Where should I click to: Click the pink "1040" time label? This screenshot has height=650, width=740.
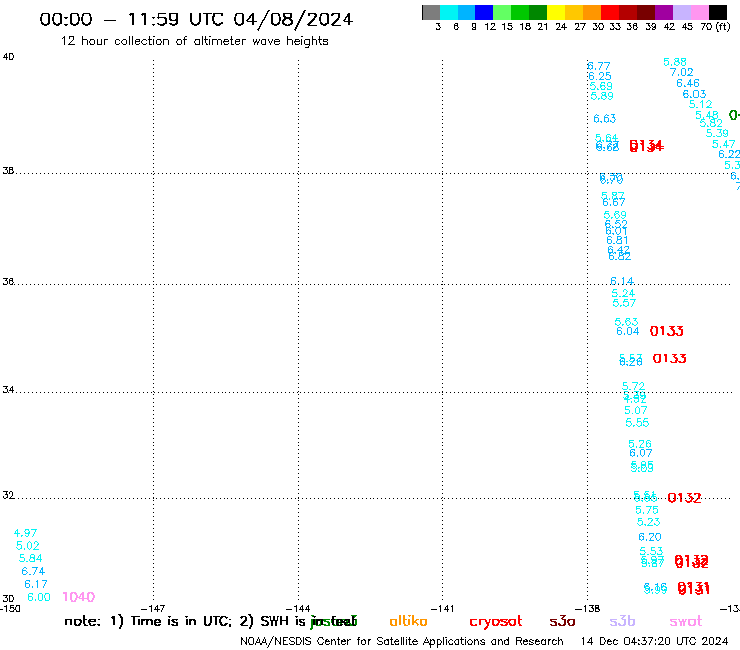tap(79, 597)
